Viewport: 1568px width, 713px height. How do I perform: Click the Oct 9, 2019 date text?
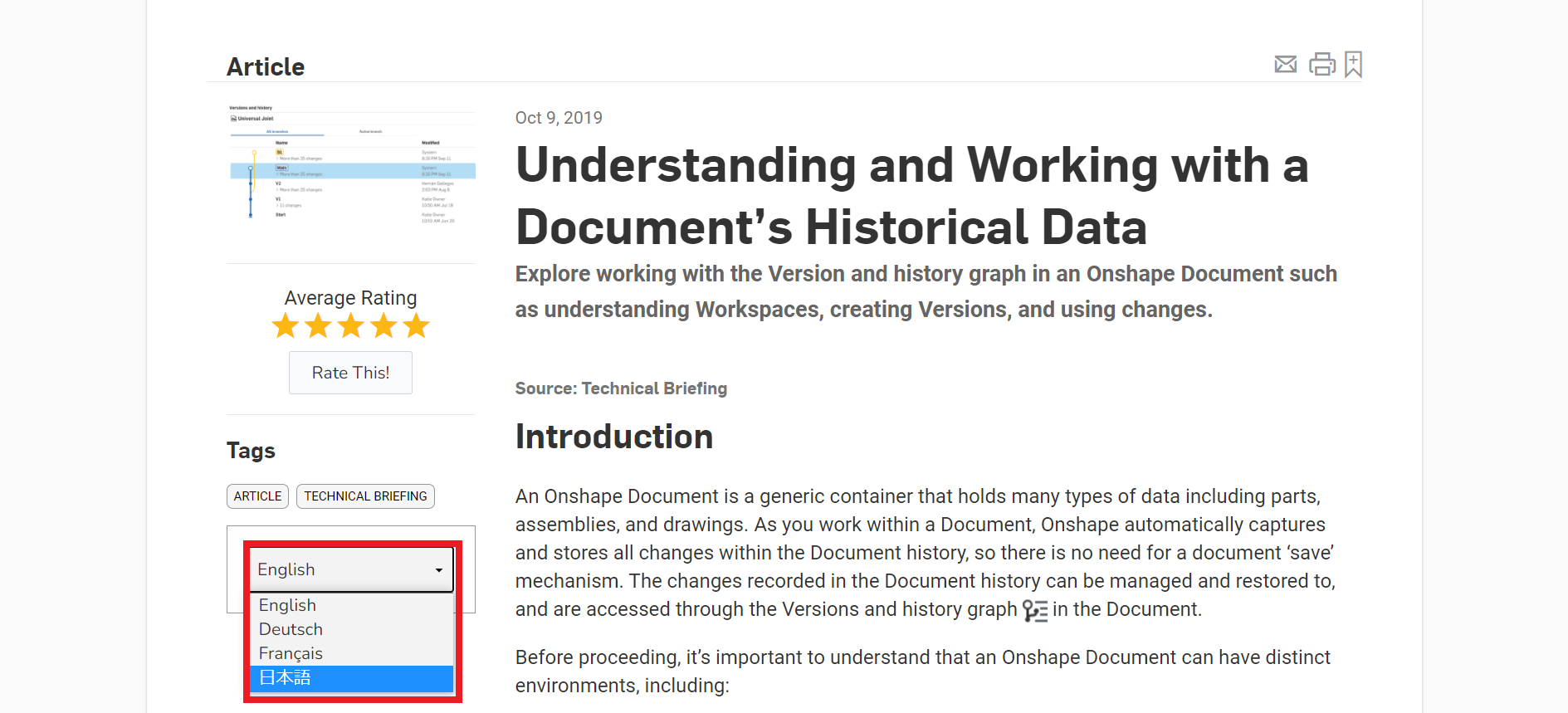559,118
